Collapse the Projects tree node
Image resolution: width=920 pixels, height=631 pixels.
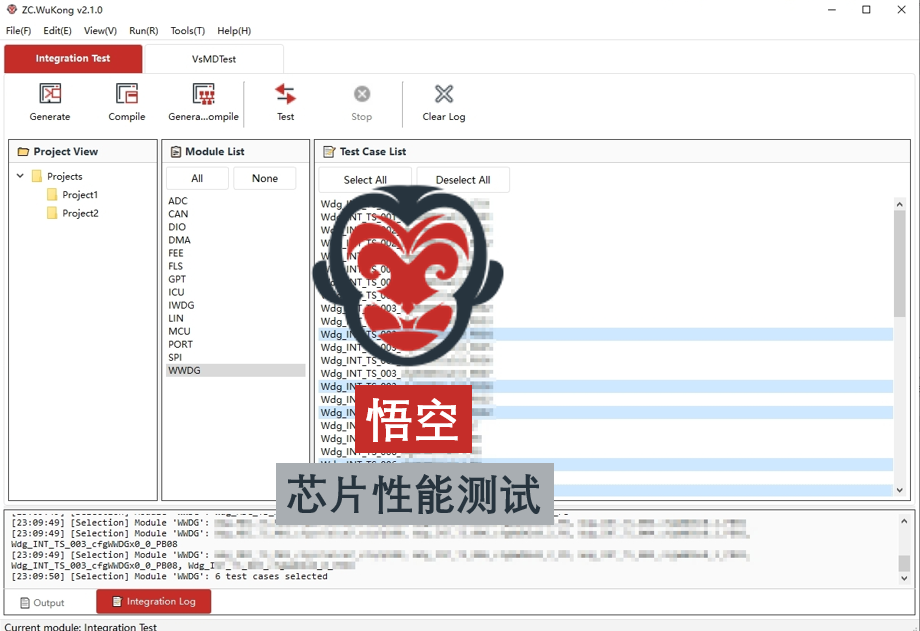[x=20, y=176]
